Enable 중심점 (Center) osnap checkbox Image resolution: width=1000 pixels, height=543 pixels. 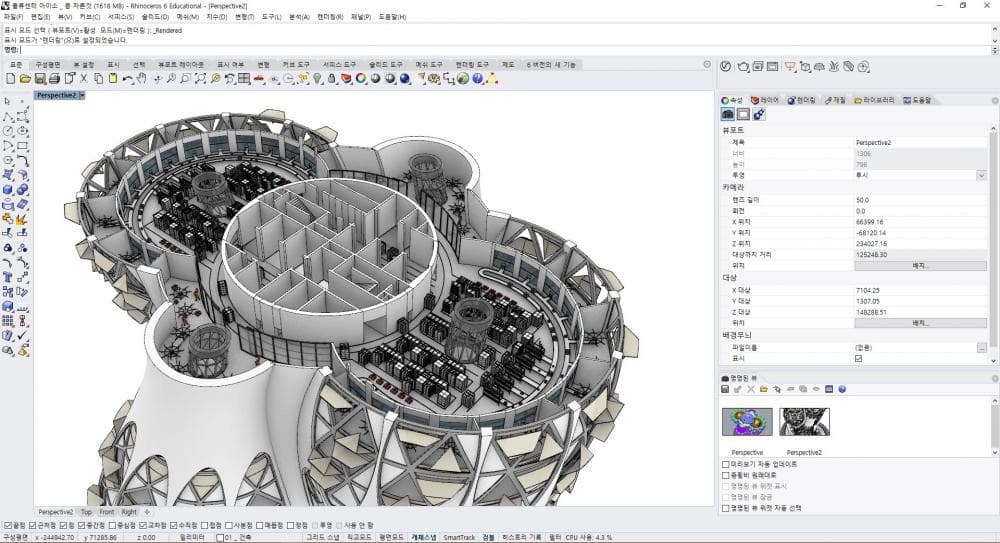tap(112, 525)
